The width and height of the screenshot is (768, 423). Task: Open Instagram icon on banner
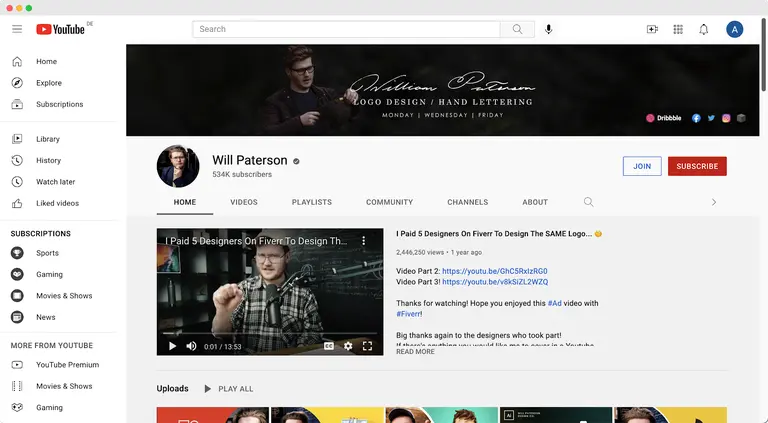pos(726,118)
